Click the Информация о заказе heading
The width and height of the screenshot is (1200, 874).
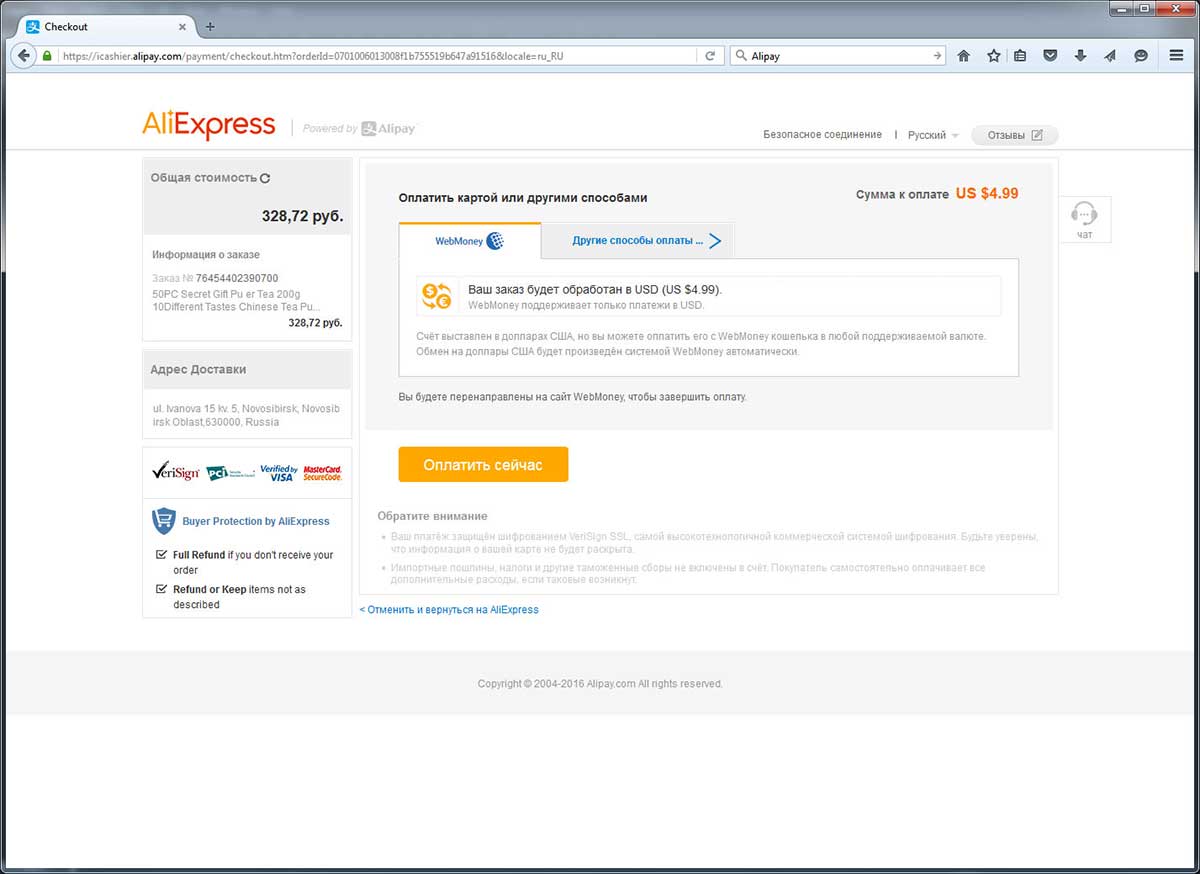pos(206,255)
